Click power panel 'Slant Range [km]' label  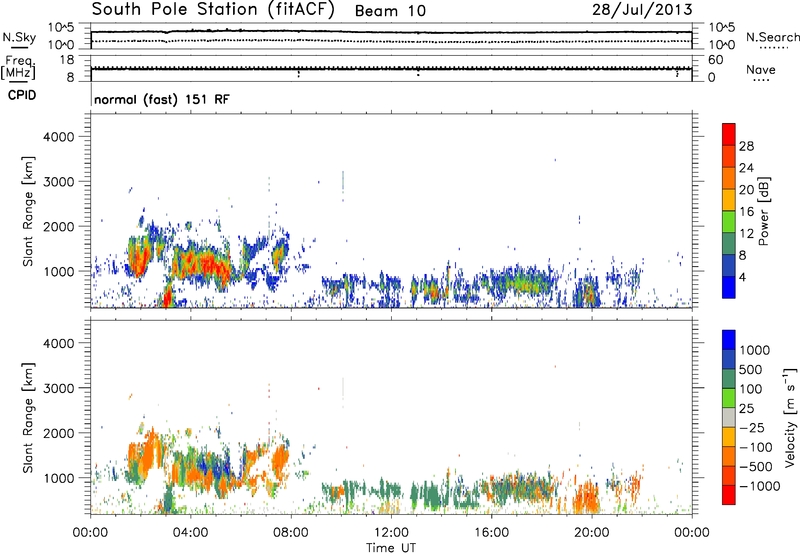pyautogui.click(x=28, y=211)
